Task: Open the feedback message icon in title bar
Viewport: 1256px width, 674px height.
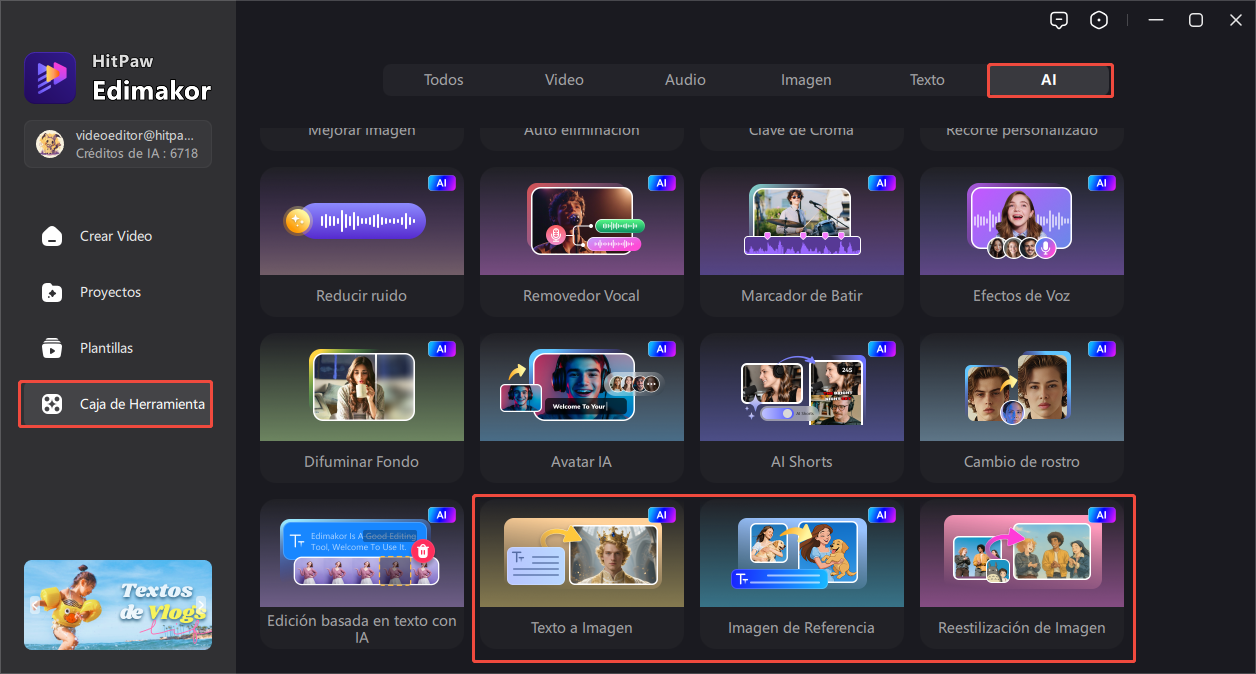Action: (x=1059, y=20)
